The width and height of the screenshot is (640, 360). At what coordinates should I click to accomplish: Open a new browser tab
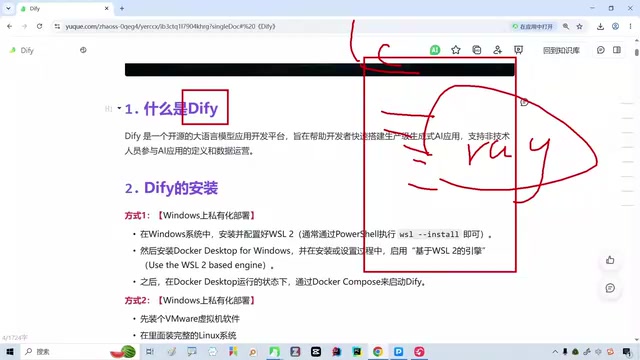pyautogui.click(x=122, y=8)
